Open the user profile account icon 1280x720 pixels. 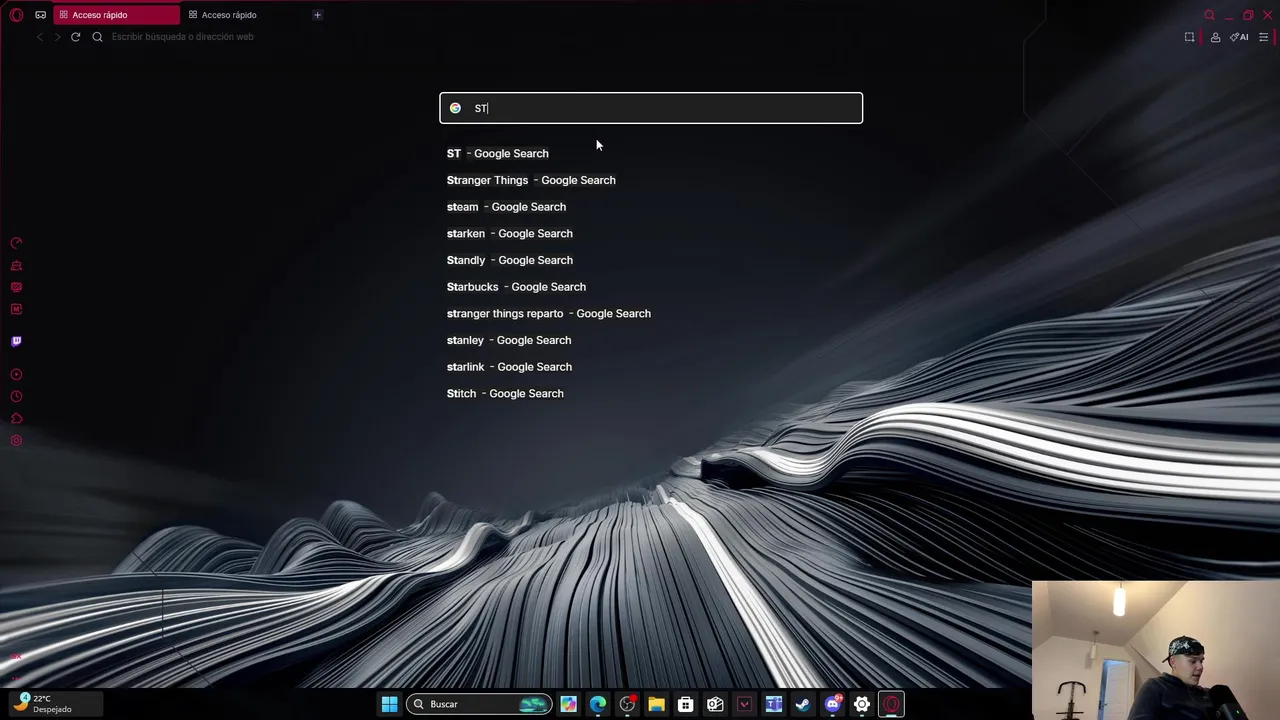pyautogui.click(x=1215, y=37)
